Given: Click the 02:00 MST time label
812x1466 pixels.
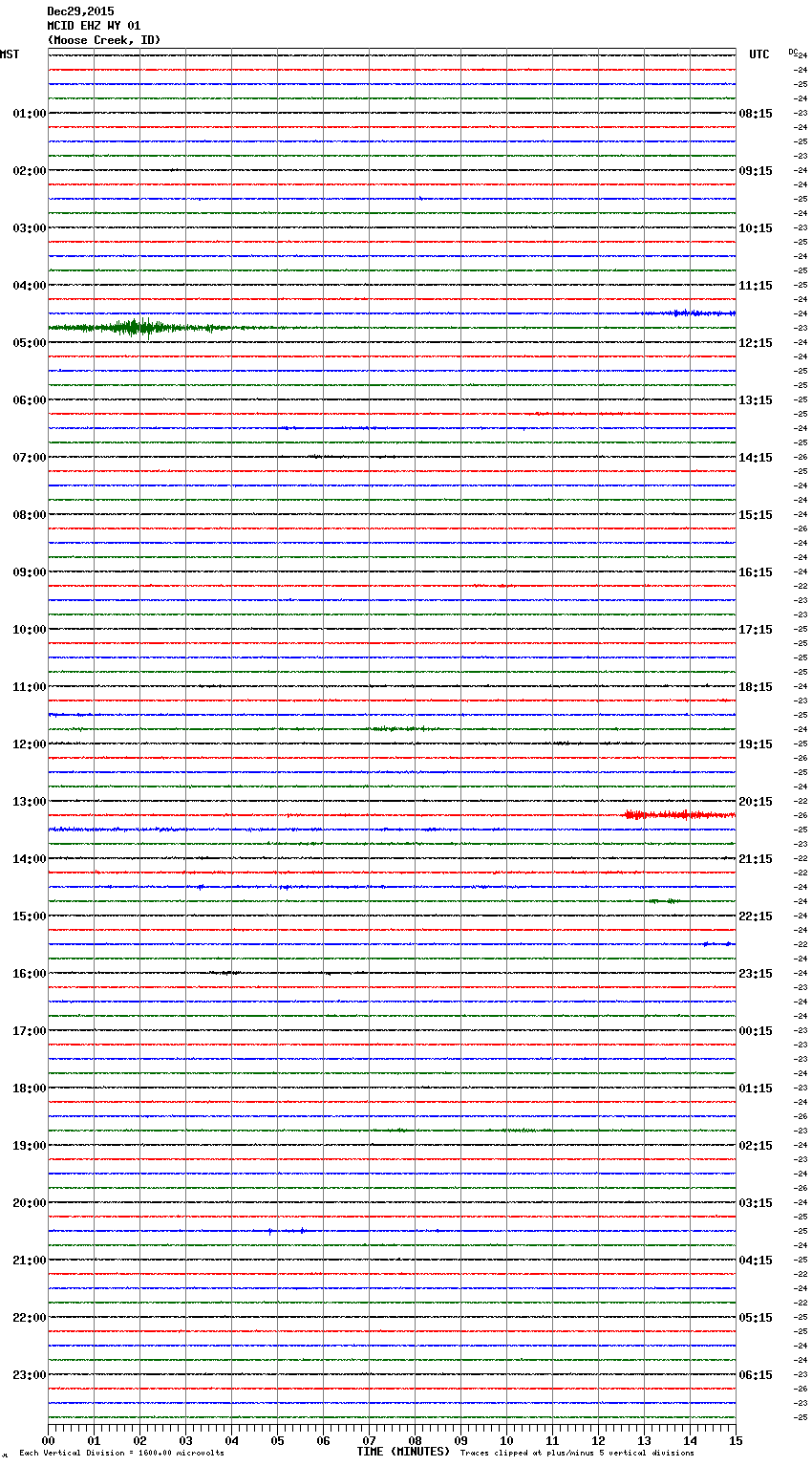Looking at the screenshot, I should pos(29,171).
